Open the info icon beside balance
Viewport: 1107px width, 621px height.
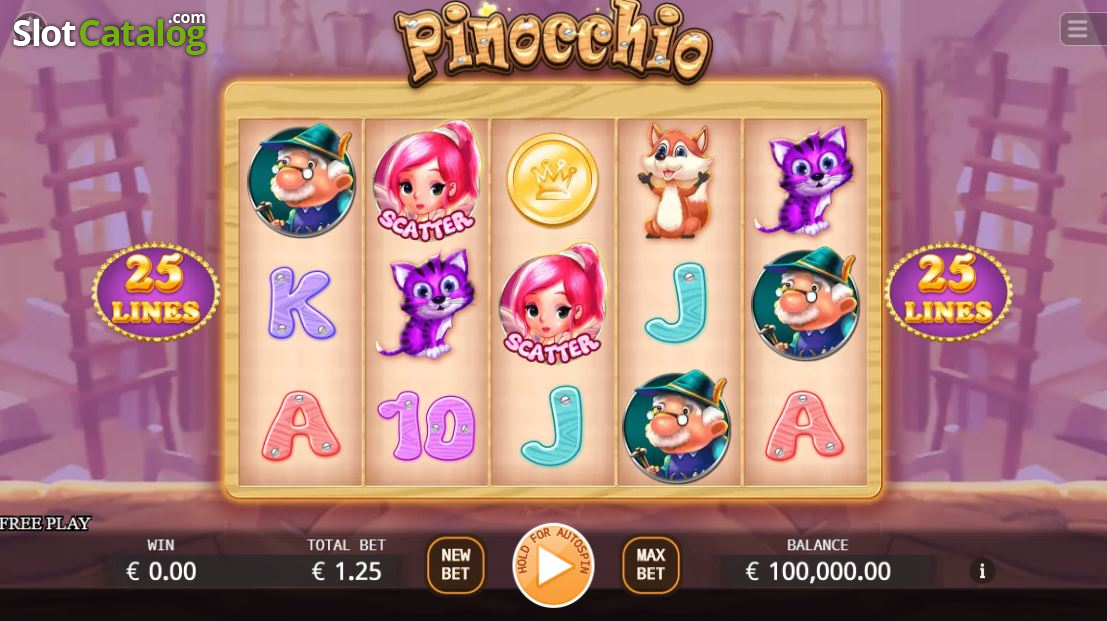pos(981,571)
